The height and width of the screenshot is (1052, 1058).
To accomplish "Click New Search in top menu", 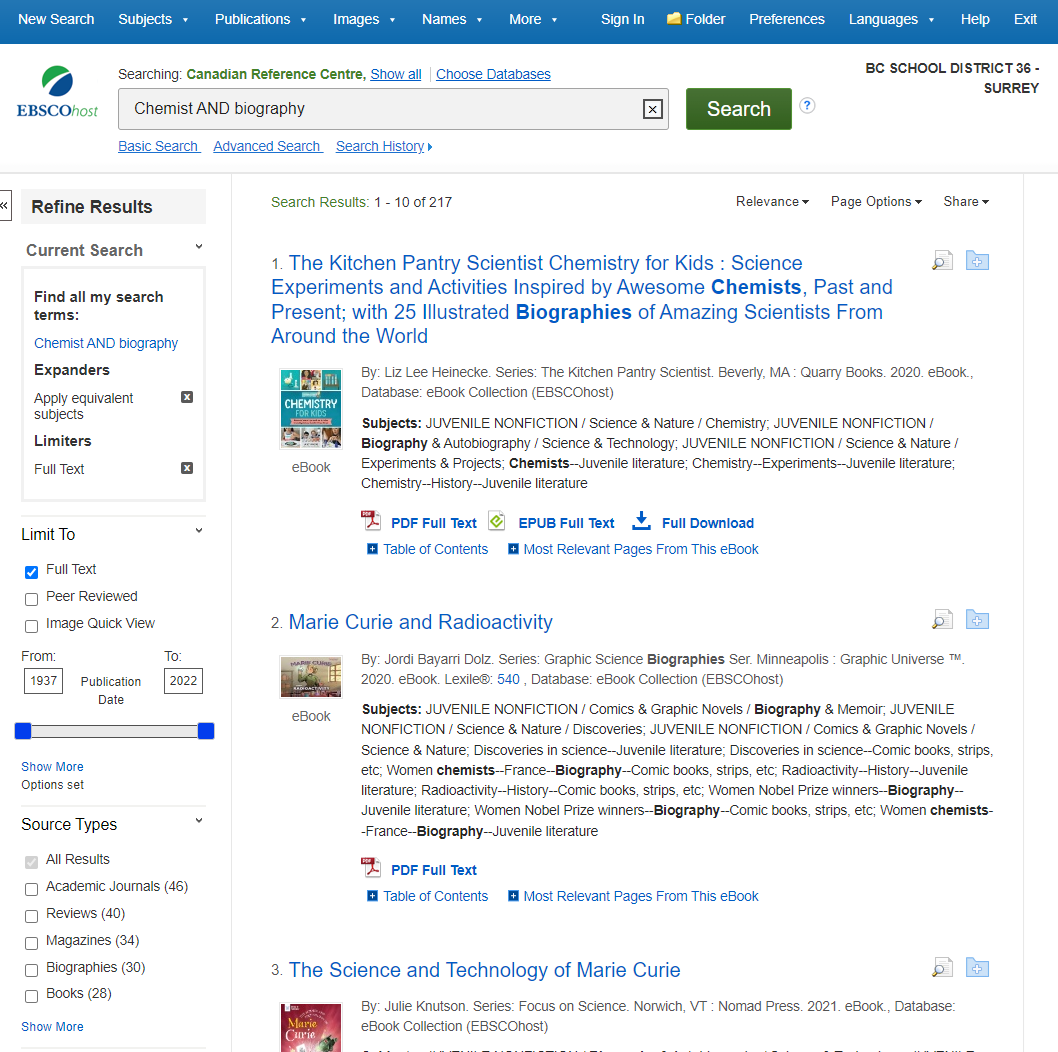I will [56, 19].
